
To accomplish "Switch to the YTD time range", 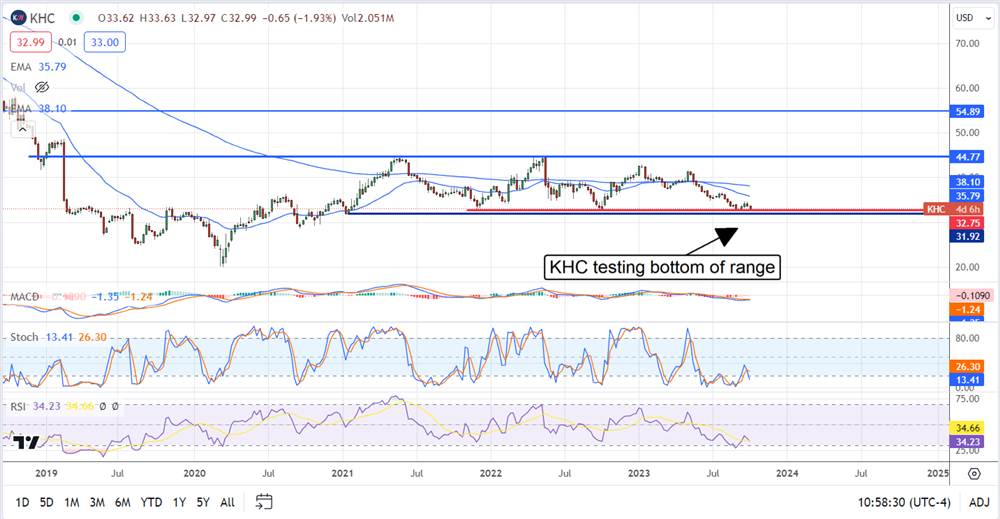I will [x=152, y=501].
